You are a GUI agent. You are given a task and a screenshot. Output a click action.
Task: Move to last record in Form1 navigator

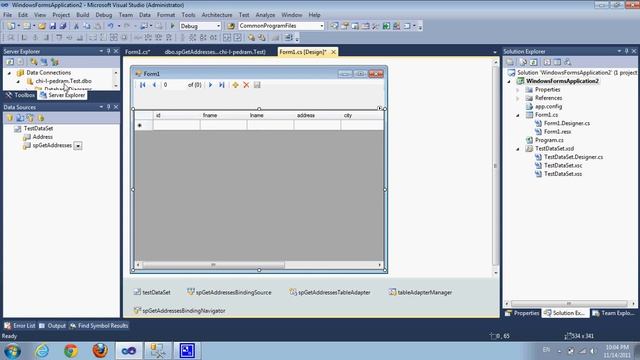[222, 85]
